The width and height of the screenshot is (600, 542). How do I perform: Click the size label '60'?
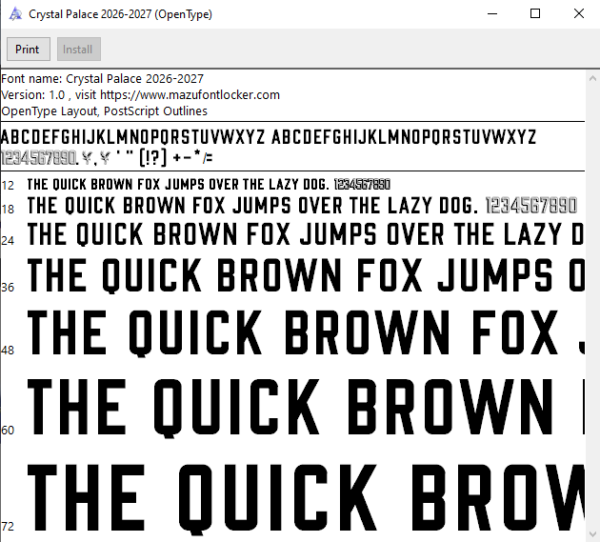8,430
